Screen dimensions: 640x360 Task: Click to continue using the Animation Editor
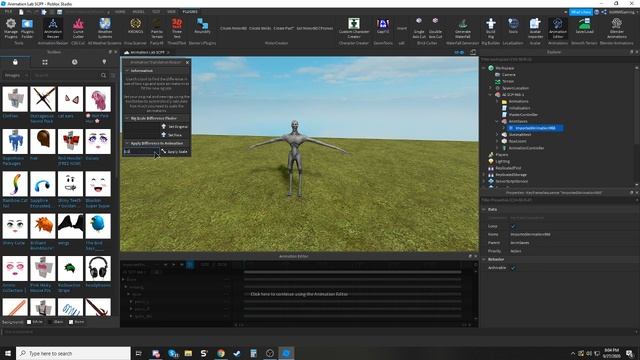[x=299, y=294]
